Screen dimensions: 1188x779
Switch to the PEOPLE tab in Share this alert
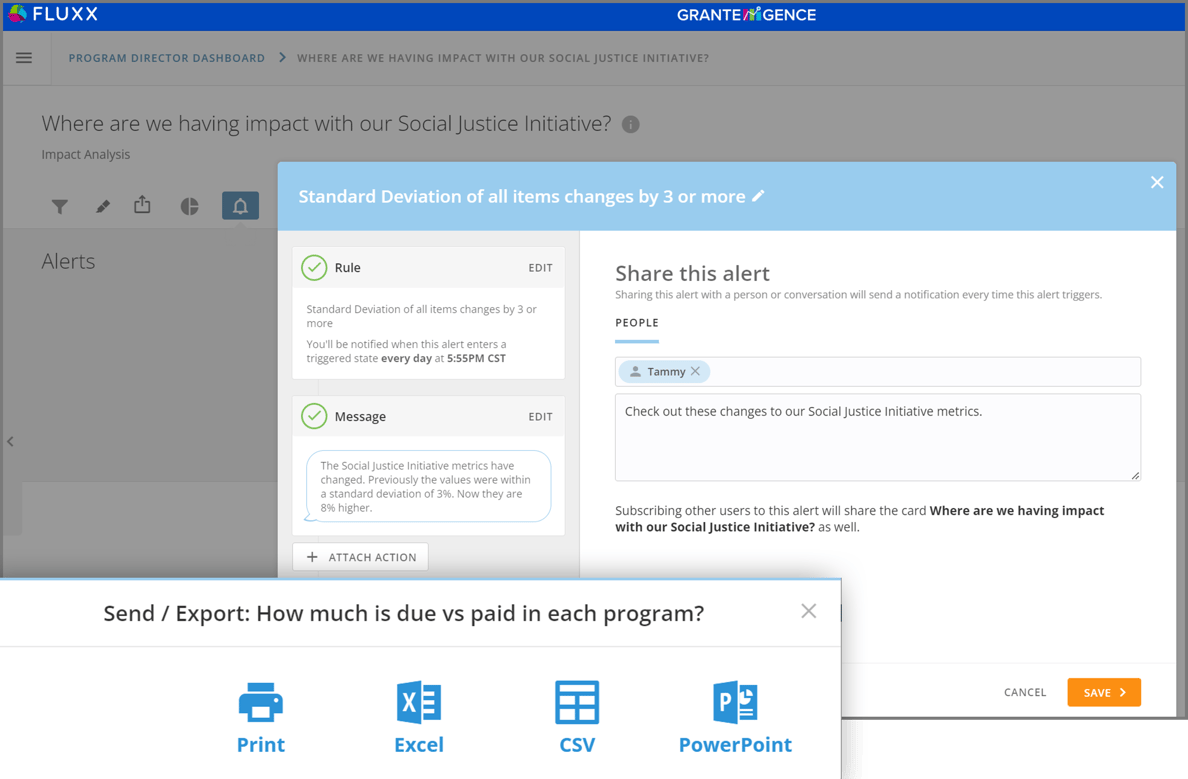(x=637, y=322)
